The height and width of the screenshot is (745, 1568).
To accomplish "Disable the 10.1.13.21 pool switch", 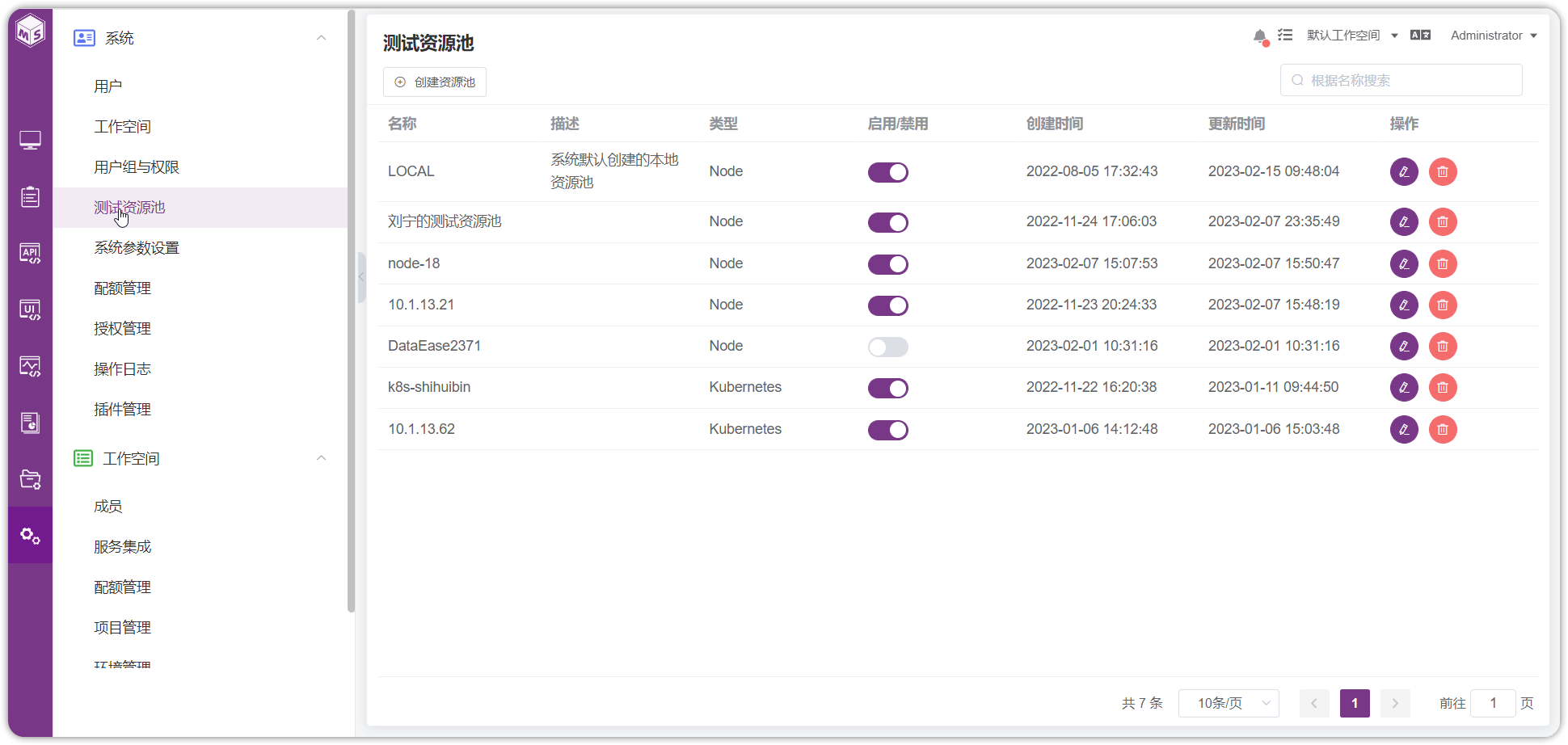I will tap(888, 305).
